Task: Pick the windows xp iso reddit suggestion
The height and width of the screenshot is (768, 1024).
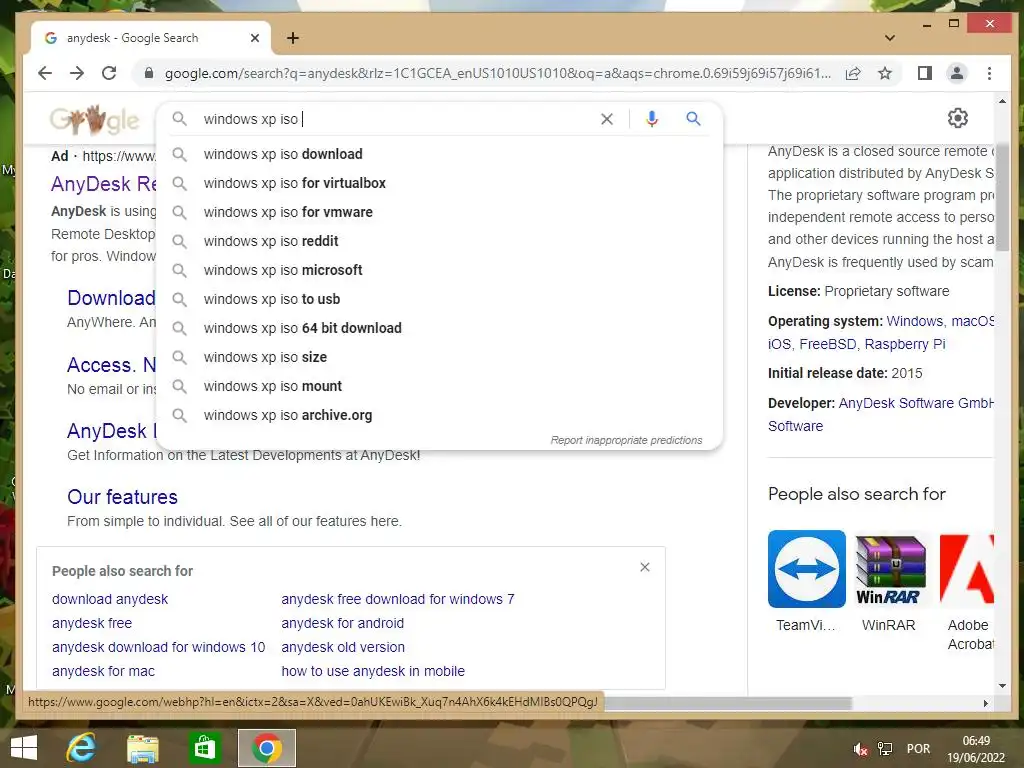Action: pos(440,241)
